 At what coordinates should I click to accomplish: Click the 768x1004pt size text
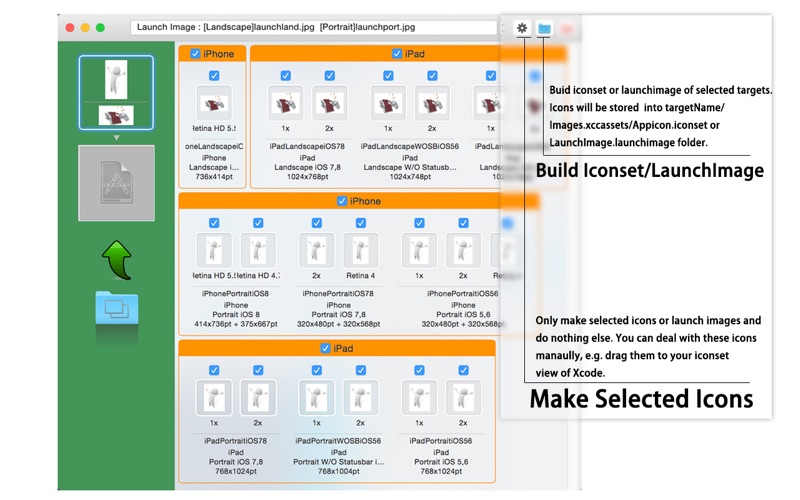click(338, 471)
